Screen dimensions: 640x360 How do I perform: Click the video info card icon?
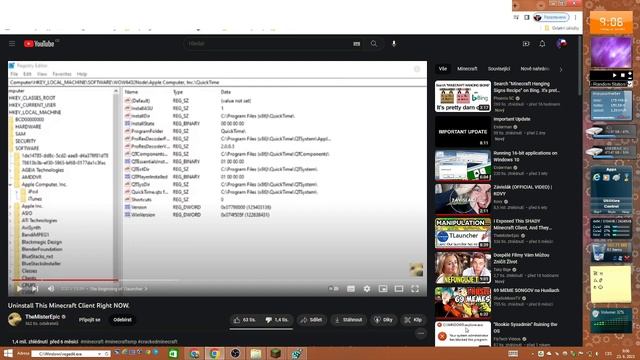417,69
